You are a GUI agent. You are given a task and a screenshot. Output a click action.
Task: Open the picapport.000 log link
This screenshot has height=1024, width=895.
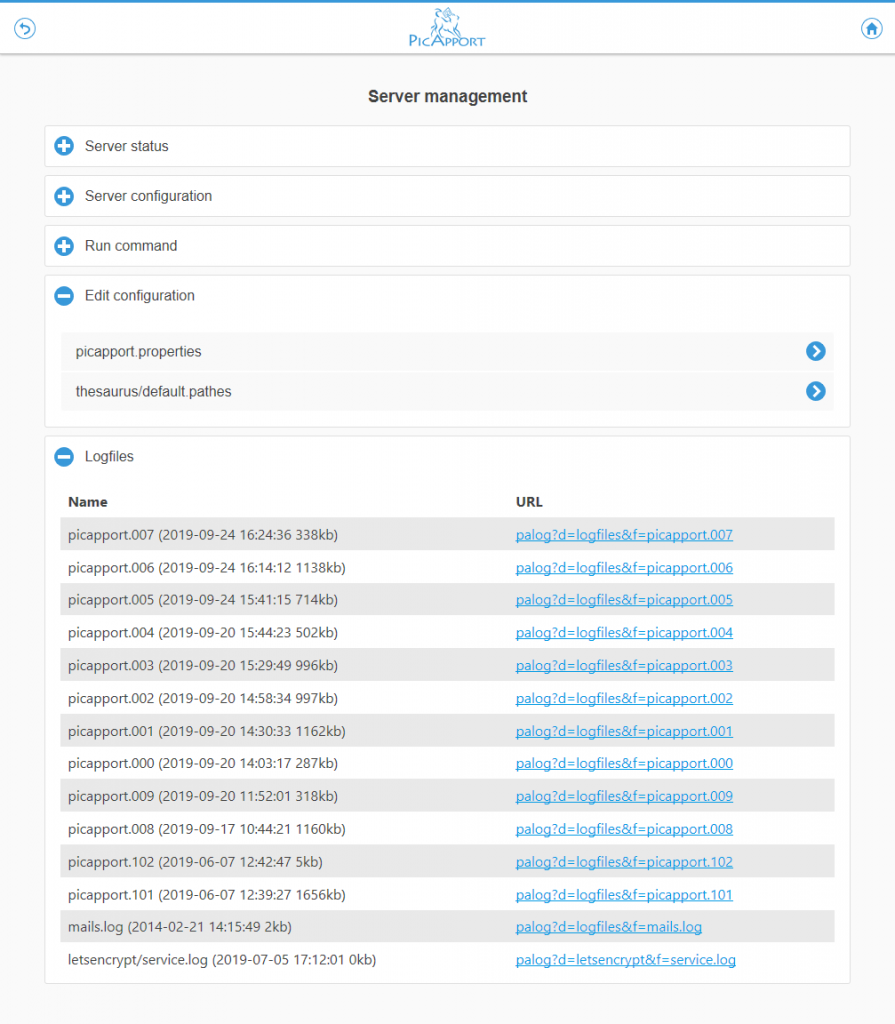tap(624, 764)
